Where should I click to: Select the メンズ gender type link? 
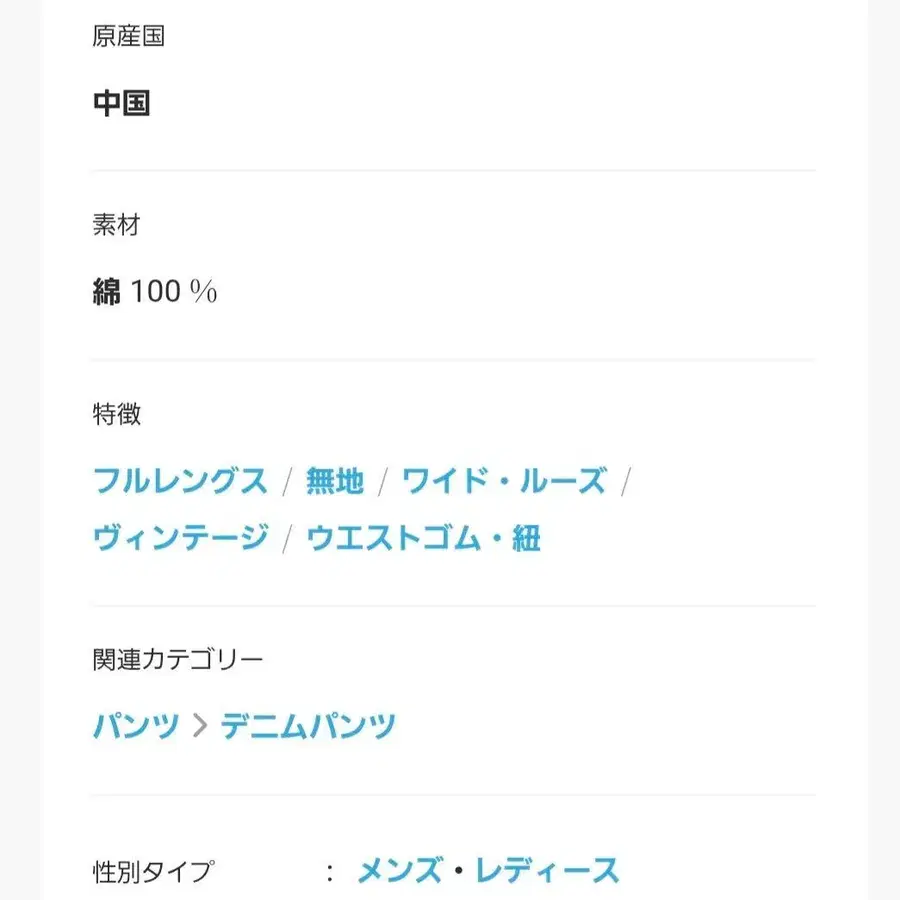pyautogui.click(x=400, y=871)
